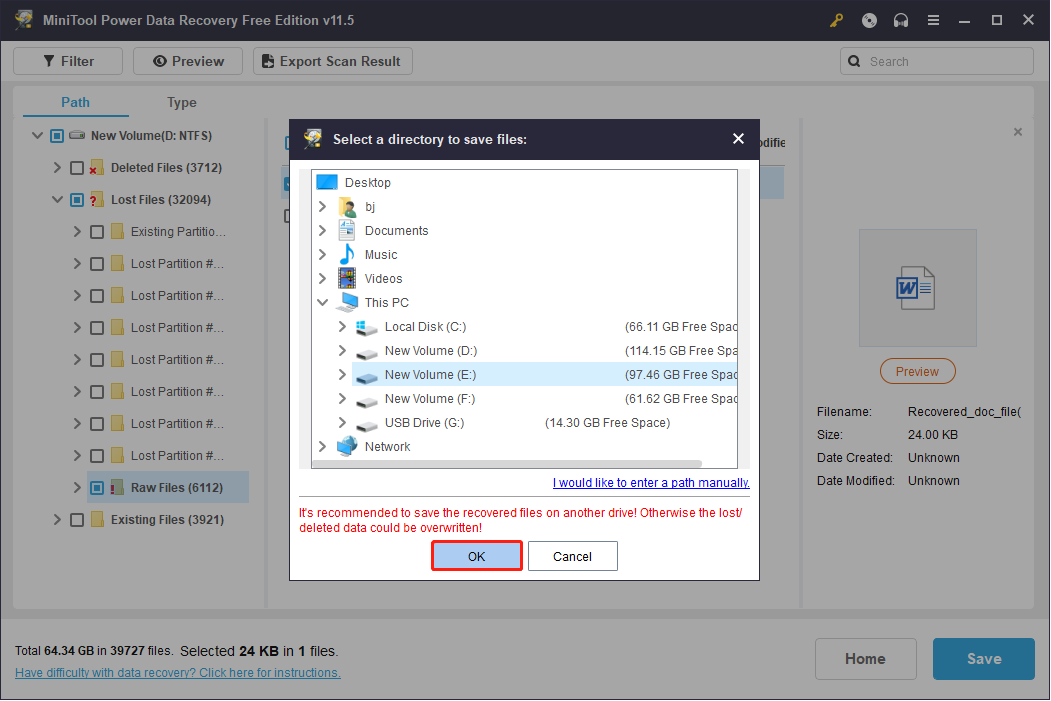The width and height of the screenshot is (1051, 701).
Task: Toggle the New Volume(D: NTFS) checkbox
Action: click(x=57, y=136)
